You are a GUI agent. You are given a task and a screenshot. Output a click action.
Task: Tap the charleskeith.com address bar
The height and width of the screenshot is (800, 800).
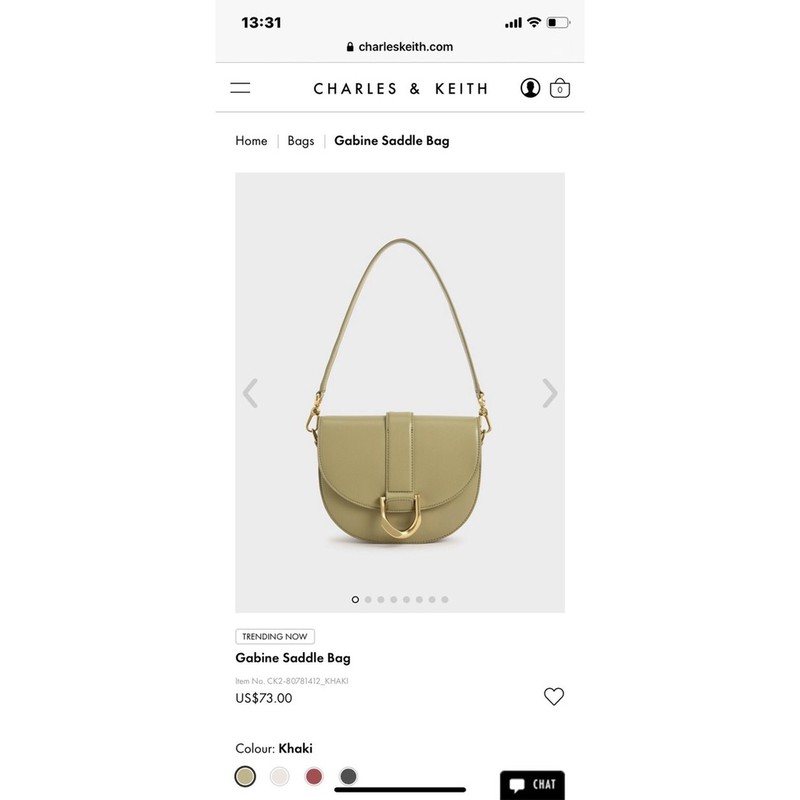coord(400,47)
